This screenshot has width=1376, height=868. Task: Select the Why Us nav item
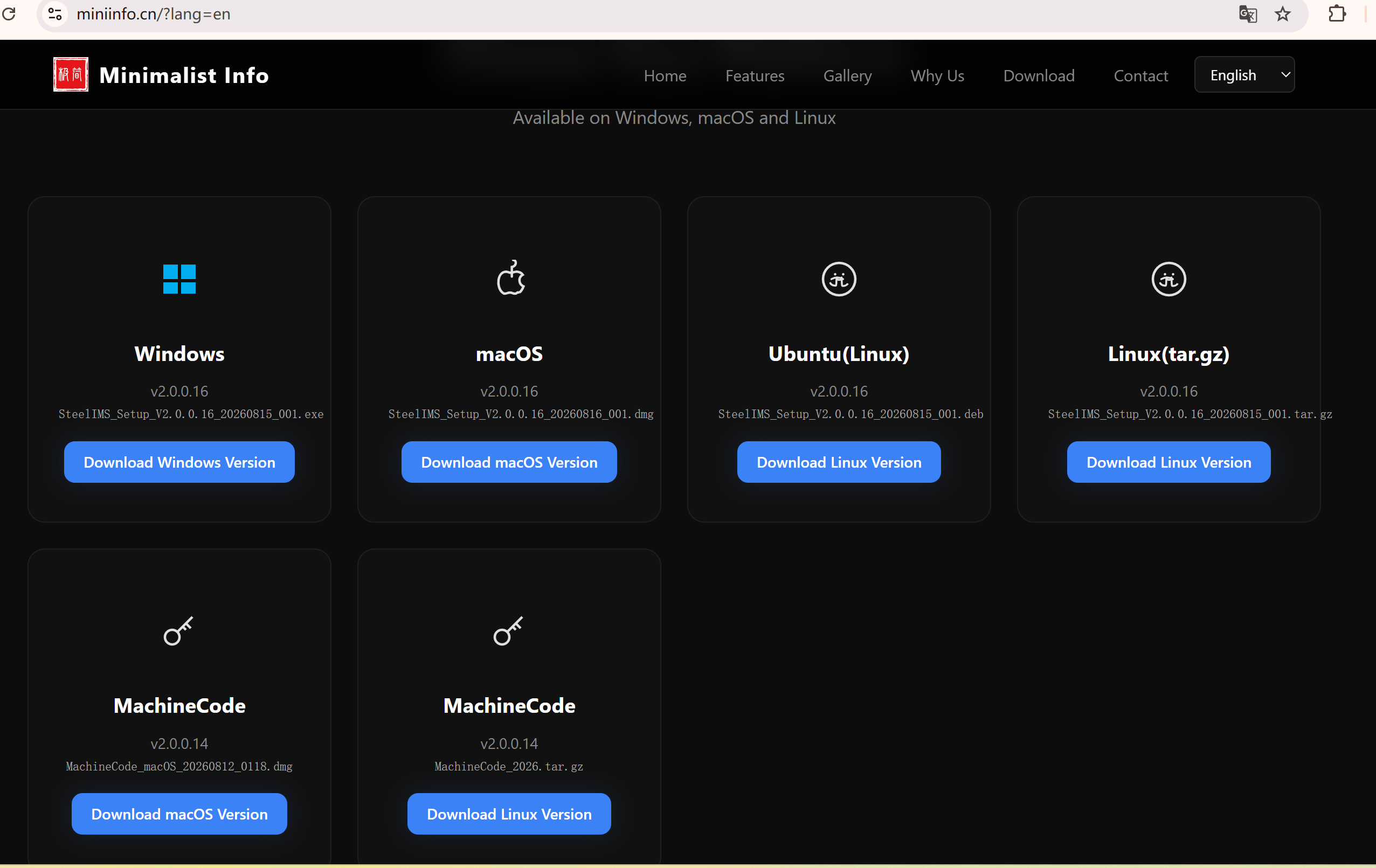tap(937, 75)
